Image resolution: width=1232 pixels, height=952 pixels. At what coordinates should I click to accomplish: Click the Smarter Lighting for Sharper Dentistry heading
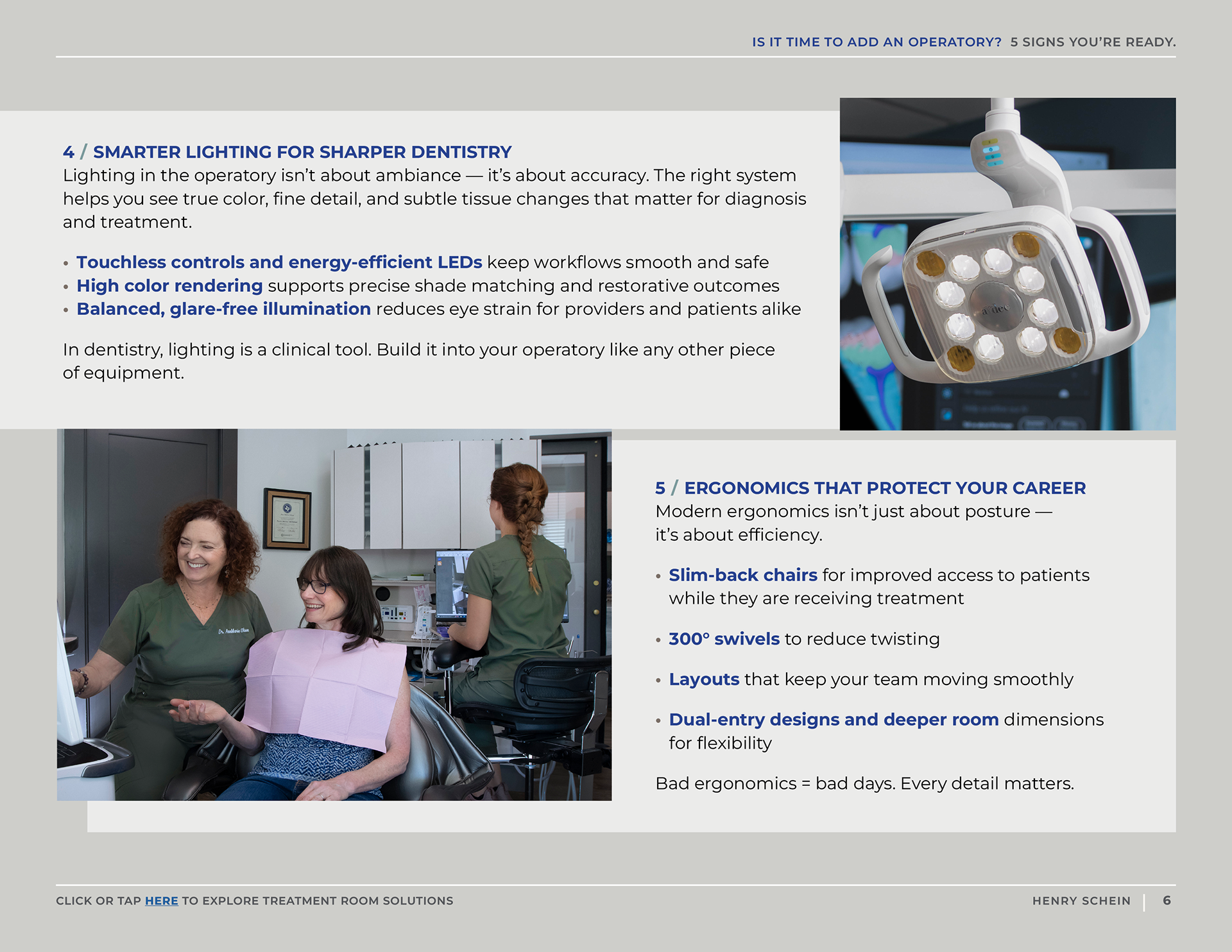tap(302, 152)
